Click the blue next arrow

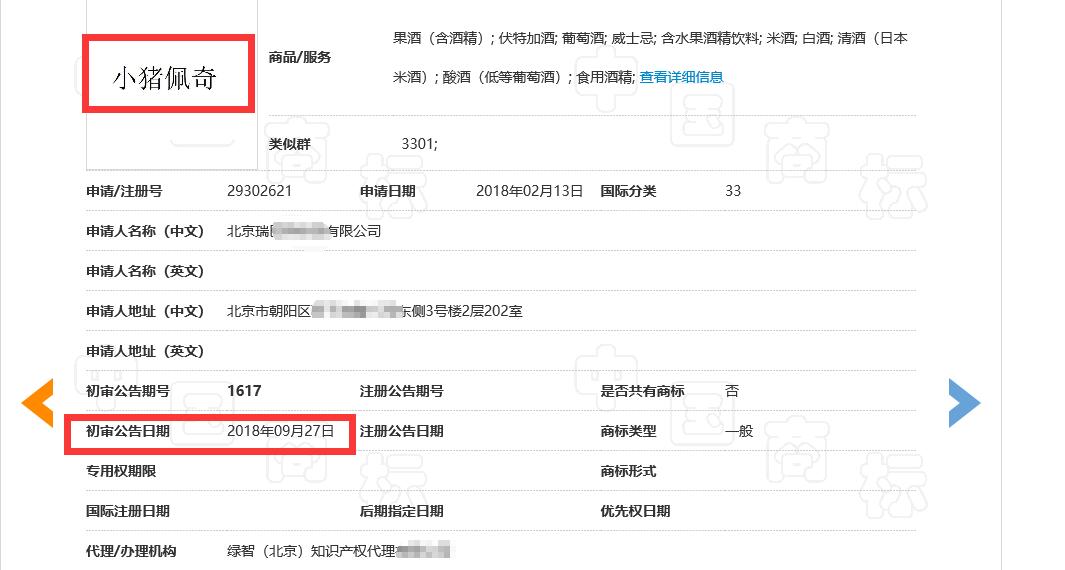[964, 403]
